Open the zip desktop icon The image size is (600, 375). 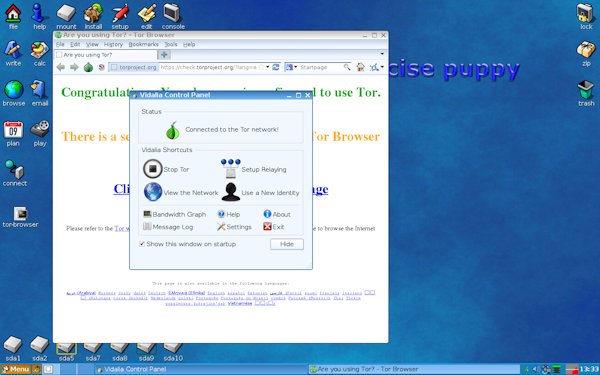coord(585,53)
